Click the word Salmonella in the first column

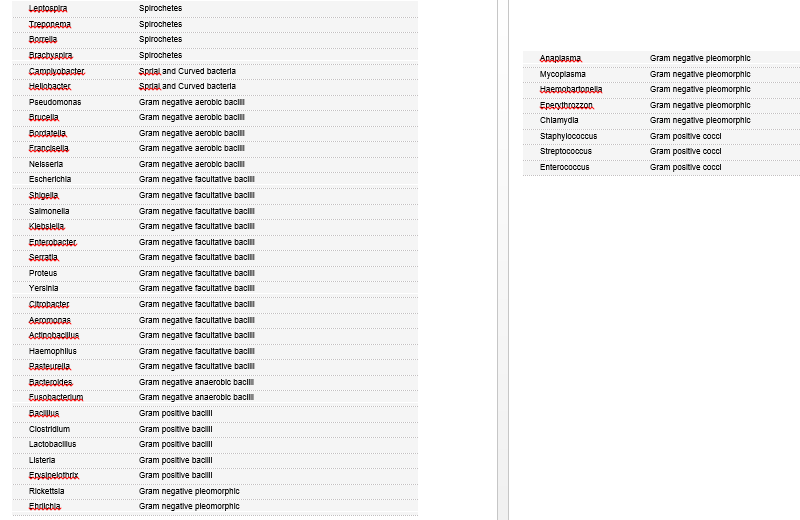[x=50, y=211]
